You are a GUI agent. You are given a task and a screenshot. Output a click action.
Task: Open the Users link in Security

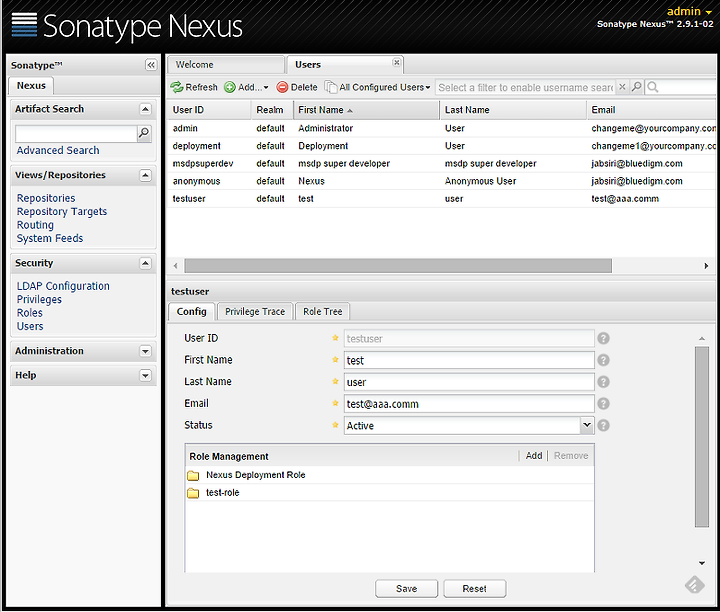click(30, 326)
